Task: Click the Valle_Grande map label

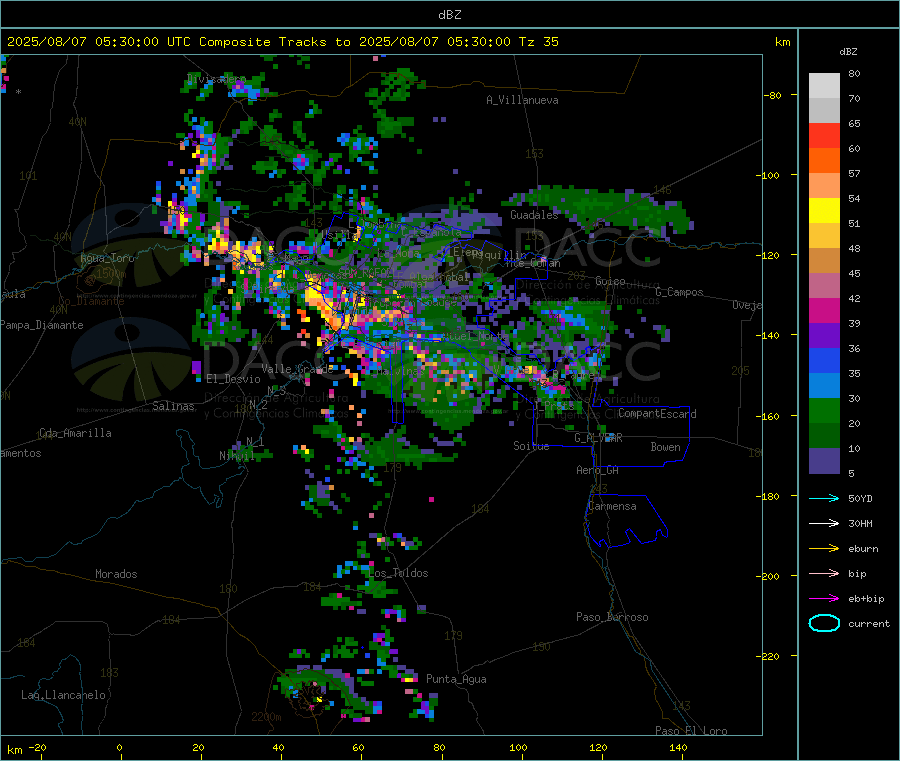Action: tap(297, 369)
